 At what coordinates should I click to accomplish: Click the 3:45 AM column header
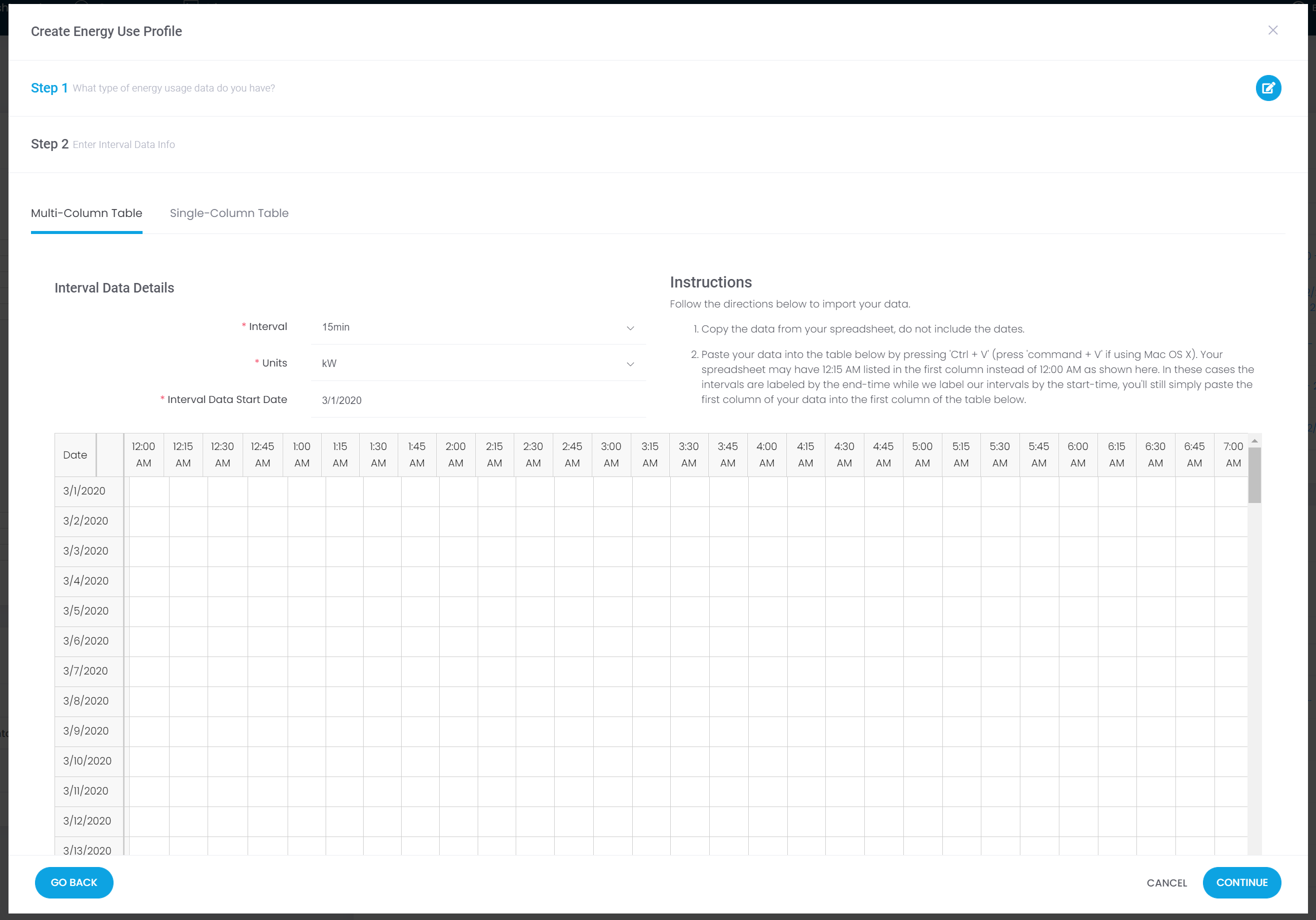click(728, 455)
